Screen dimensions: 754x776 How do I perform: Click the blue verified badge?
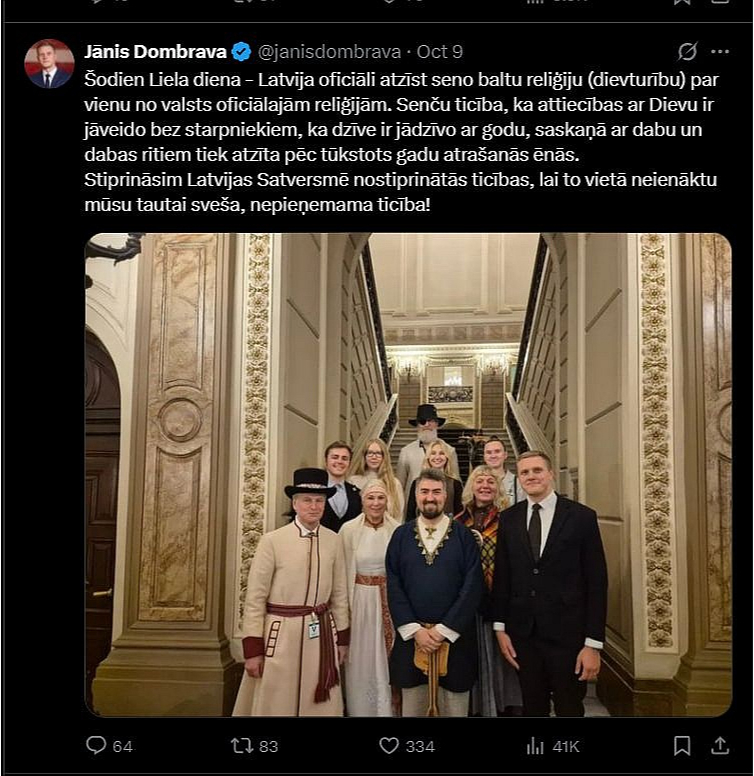242,52
